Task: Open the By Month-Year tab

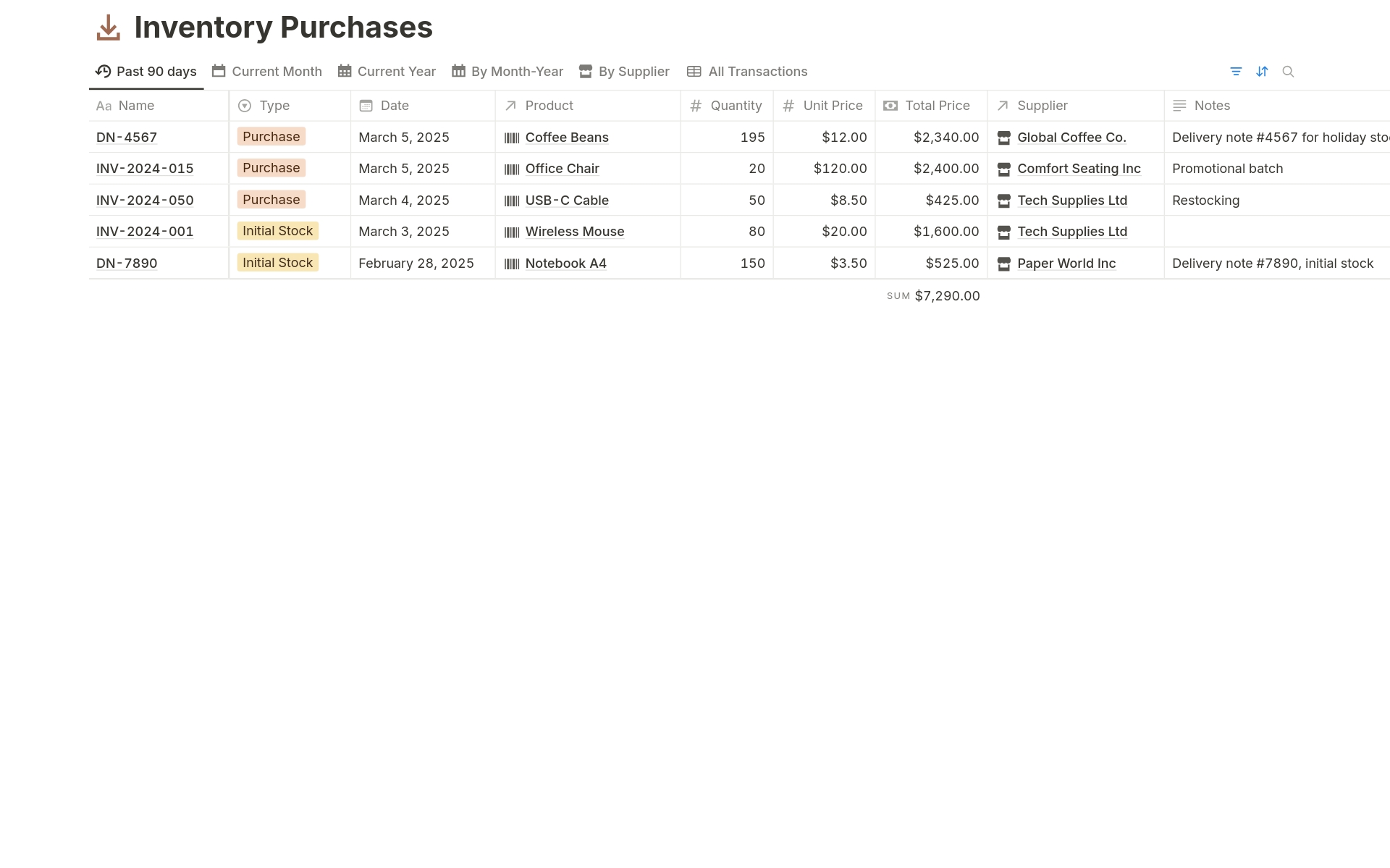Action: point(507,72)
